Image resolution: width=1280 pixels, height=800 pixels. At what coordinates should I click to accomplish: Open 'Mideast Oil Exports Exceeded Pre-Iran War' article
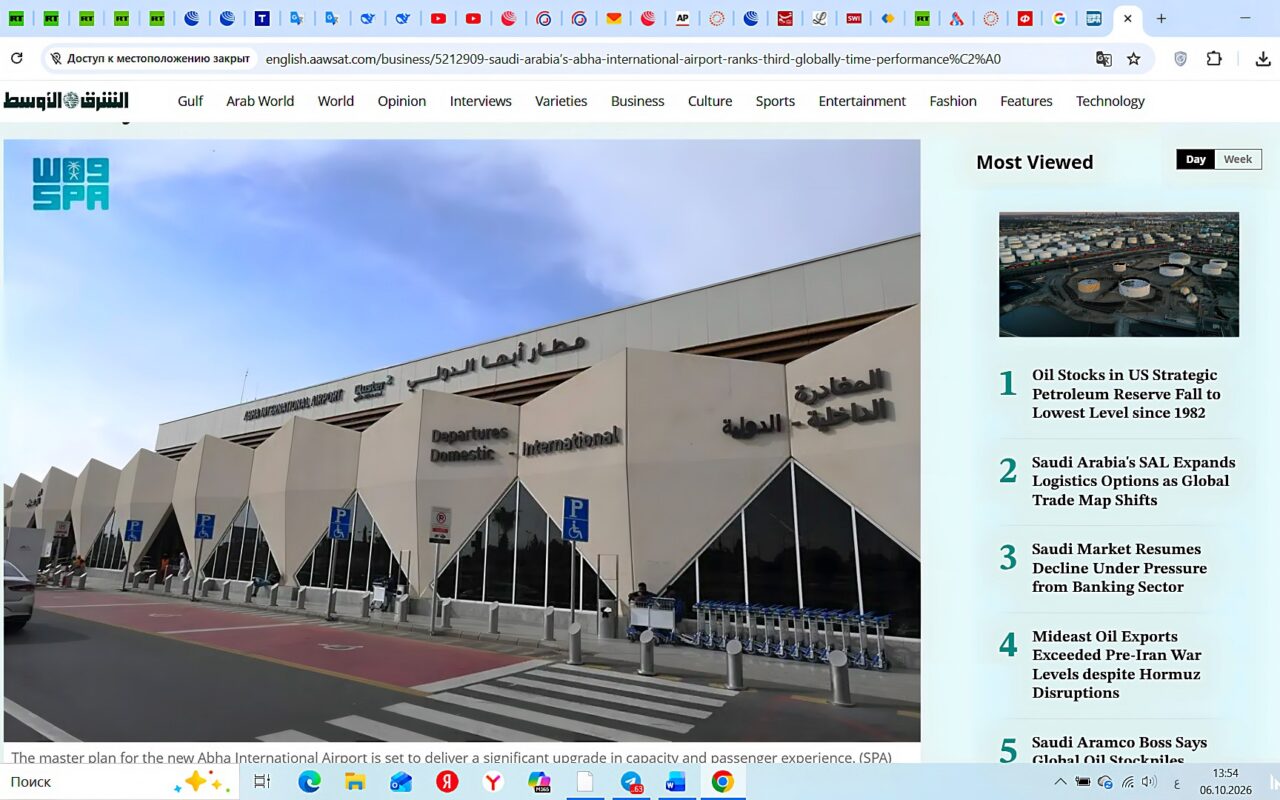pos(1117,664)
